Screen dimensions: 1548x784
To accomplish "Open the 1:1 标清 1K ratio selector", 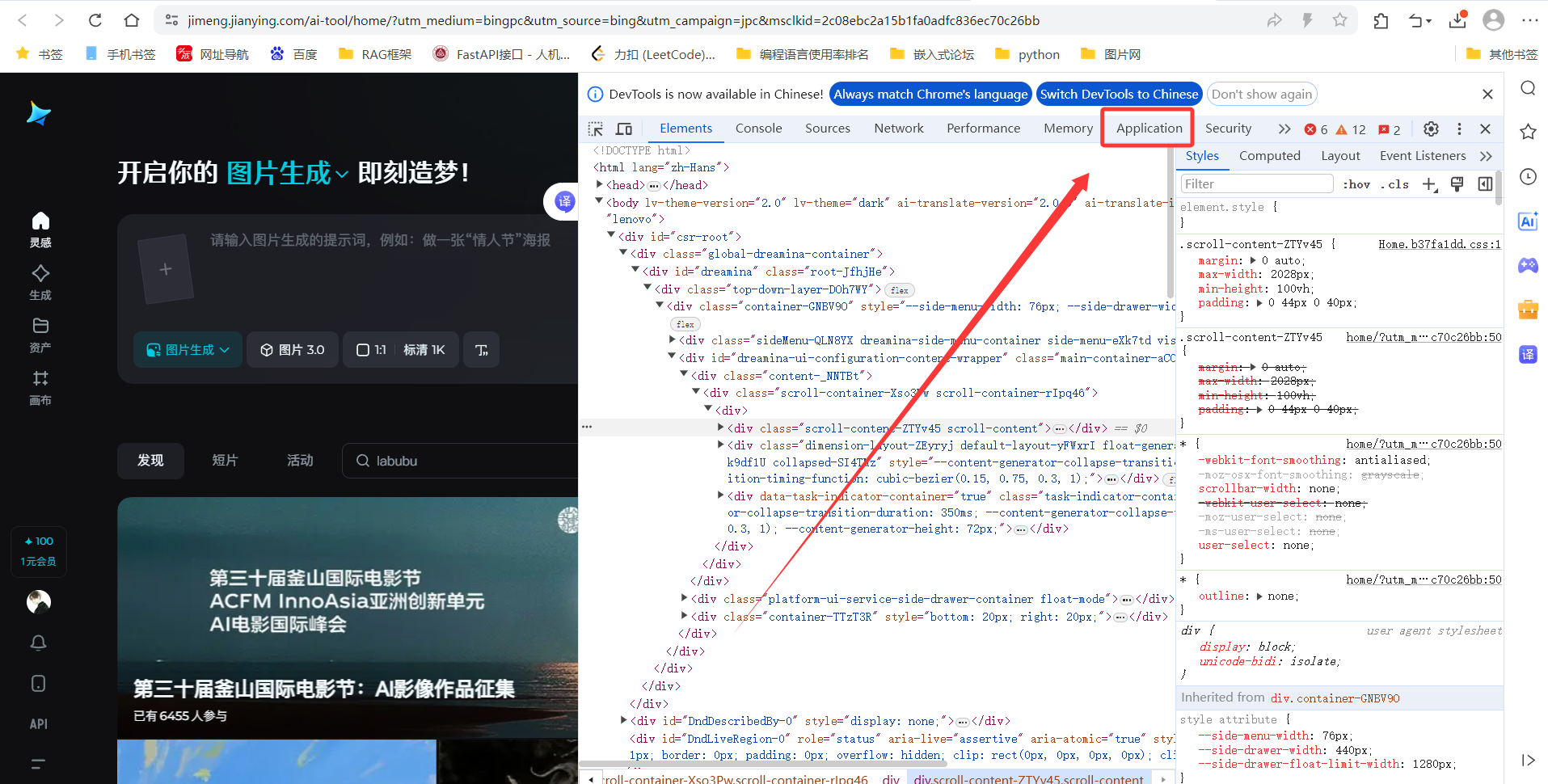I will coord(401,350).
